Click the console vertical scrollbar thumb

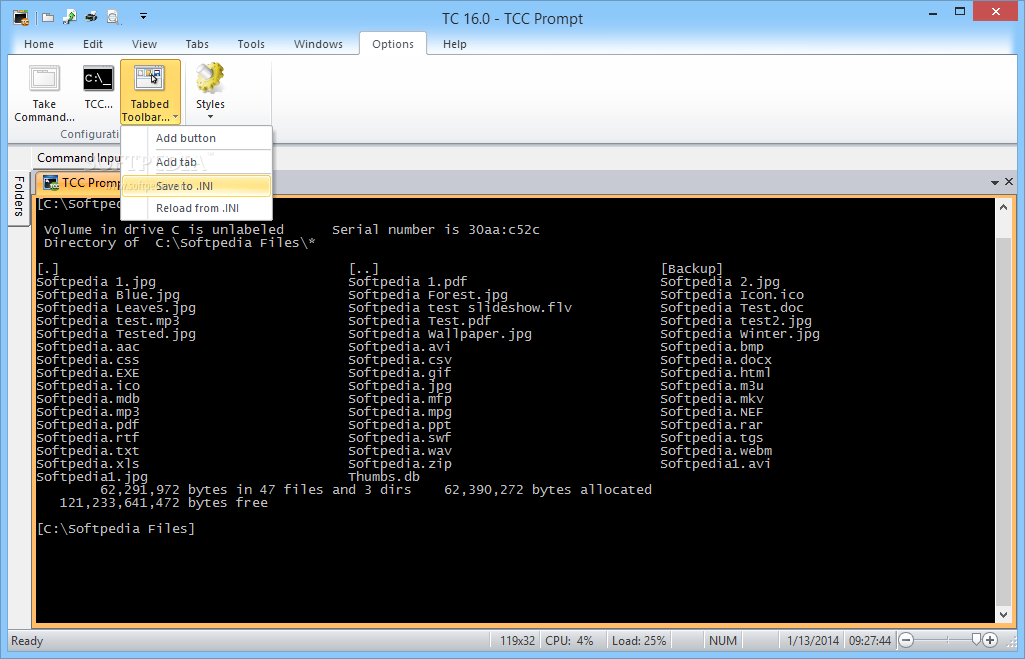[1003, 422]
